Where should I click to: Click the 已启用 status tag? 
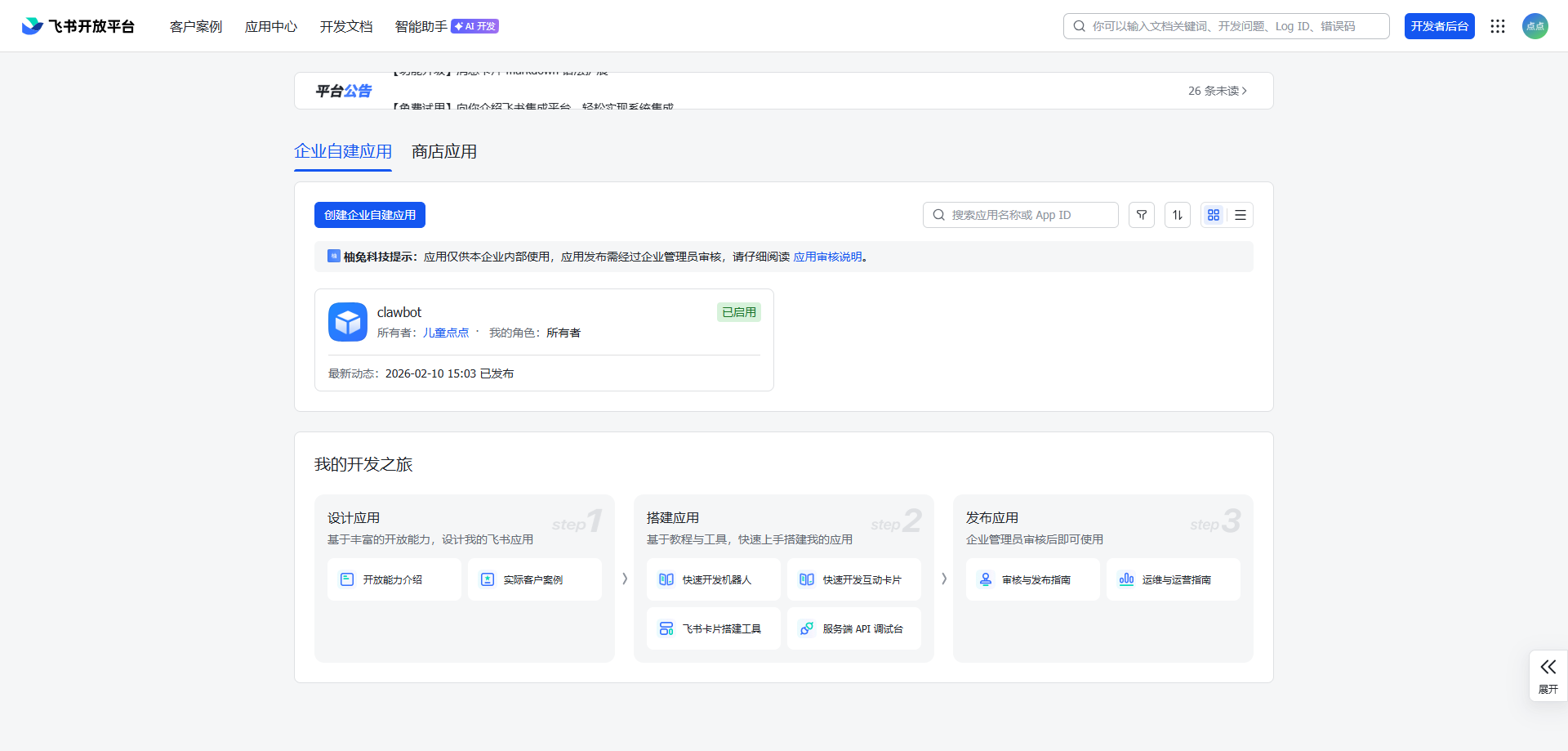[x=739, y=312]
